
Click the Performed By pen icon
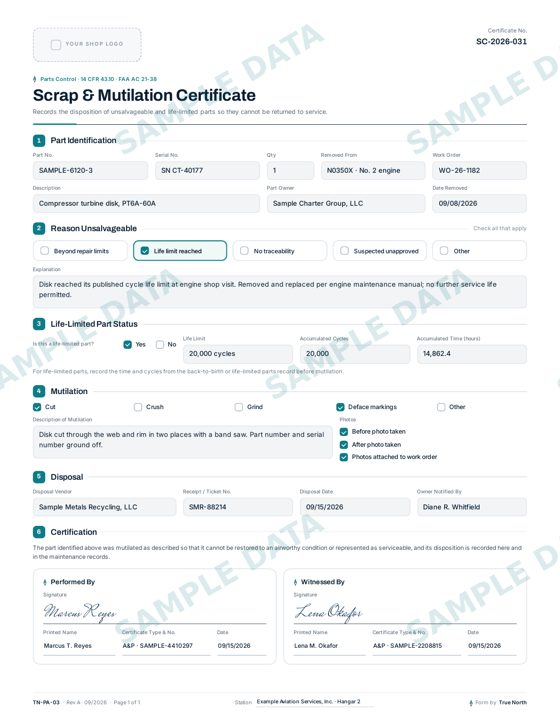45,582
